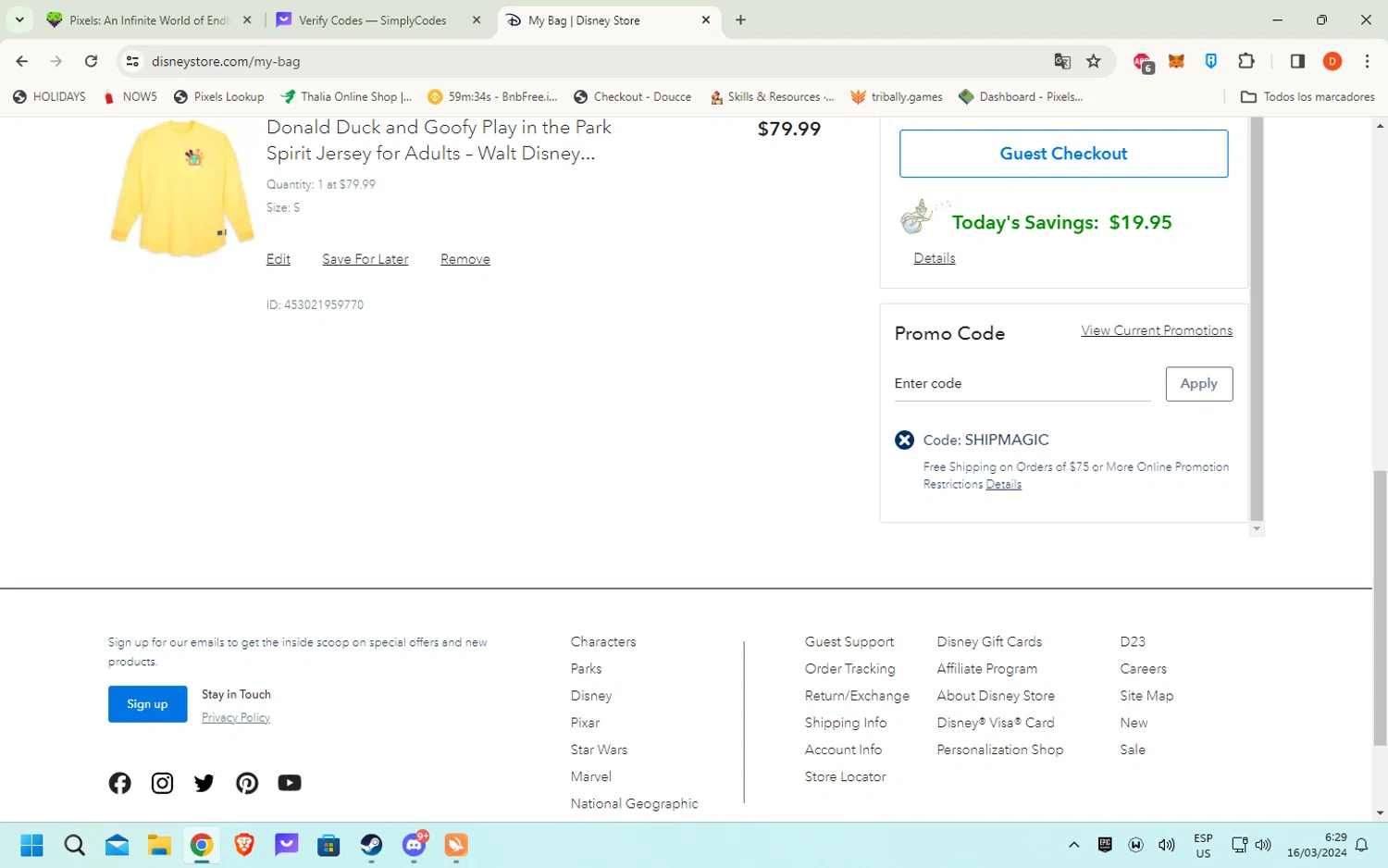This screenshot has width=1388, height=868.
Task: Switch to Pixels Infinite World tab
Action: pos(150,19)
